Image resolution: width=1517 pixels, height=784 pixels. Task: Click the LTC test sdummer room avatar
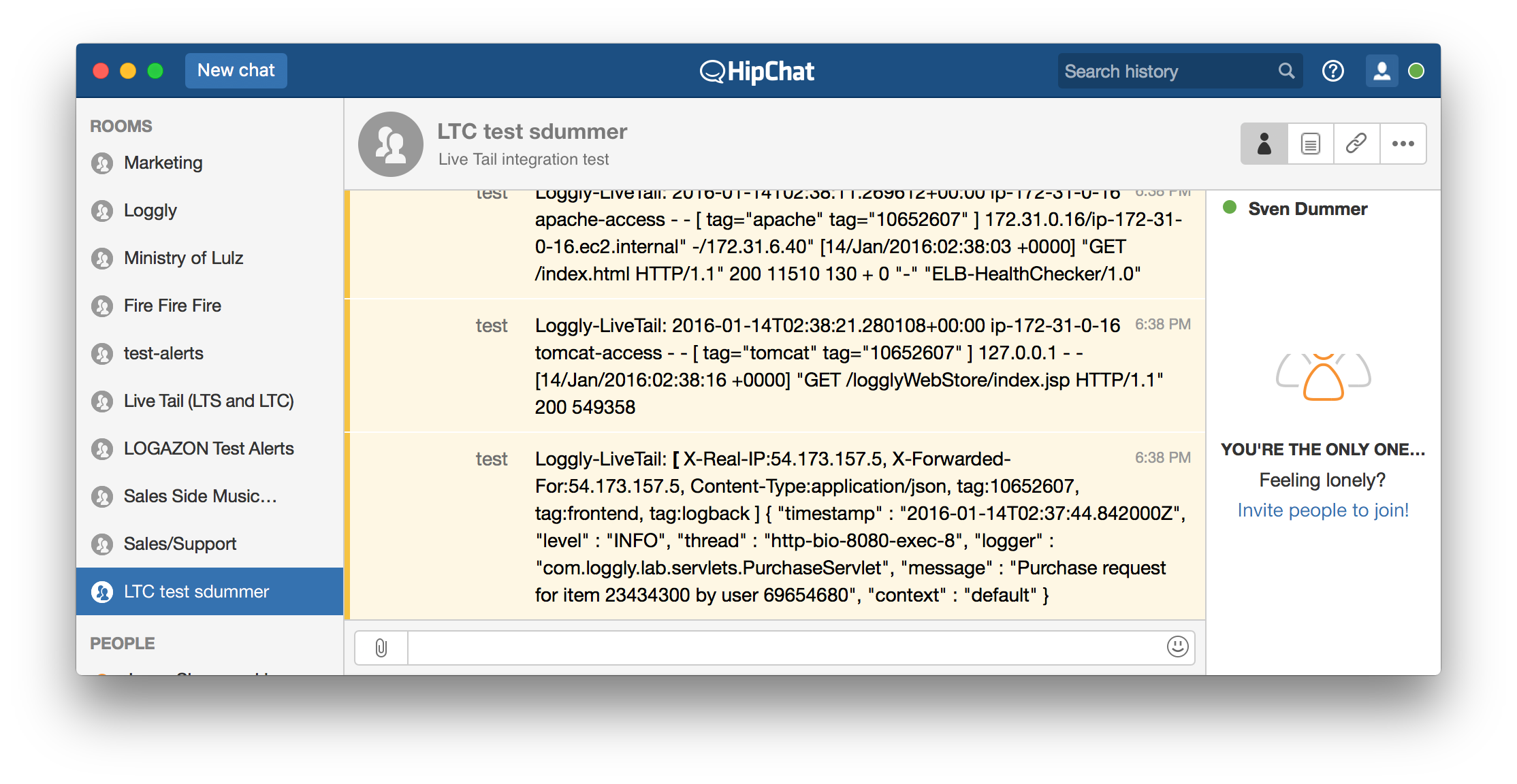[391, 144]
